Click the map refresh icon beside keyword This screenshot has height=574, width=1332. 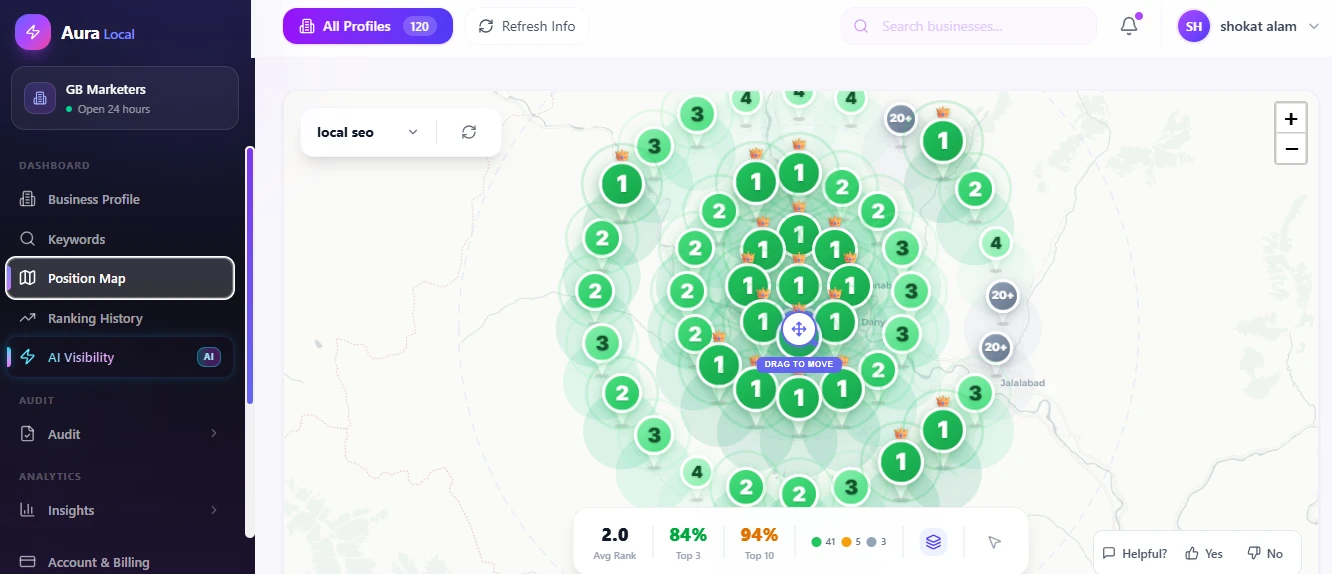pyautogui.click(x=469, y=132)
